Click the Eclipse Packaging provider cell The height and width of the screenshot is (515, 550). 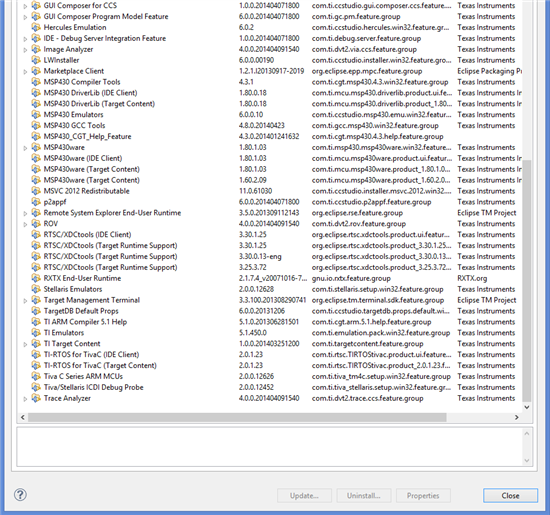[489, 71]
